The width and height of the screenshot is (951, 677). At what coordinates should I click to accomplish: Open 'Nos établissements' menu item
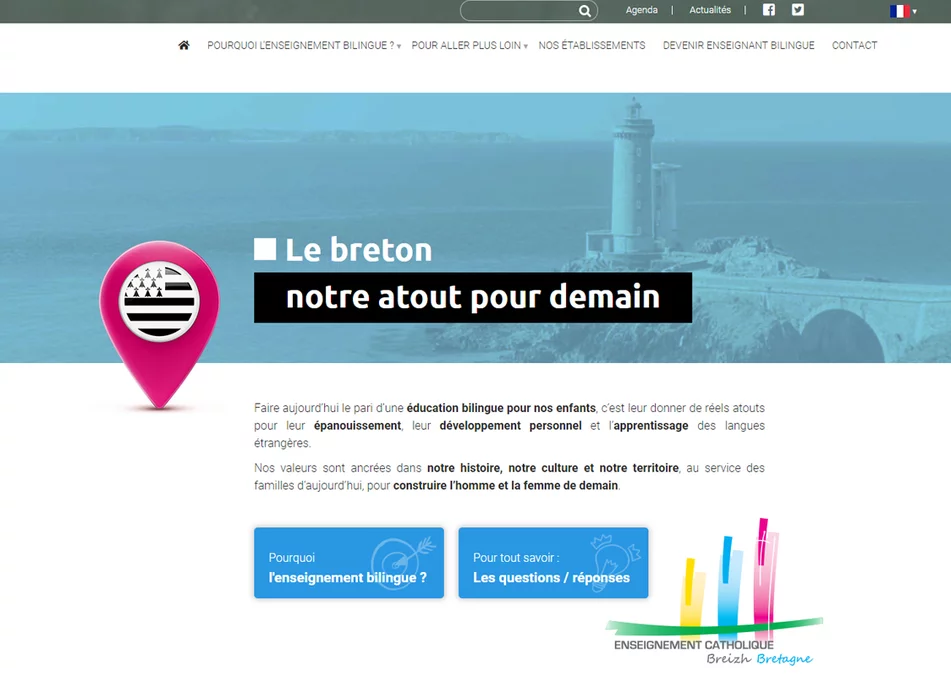(592, 45)
